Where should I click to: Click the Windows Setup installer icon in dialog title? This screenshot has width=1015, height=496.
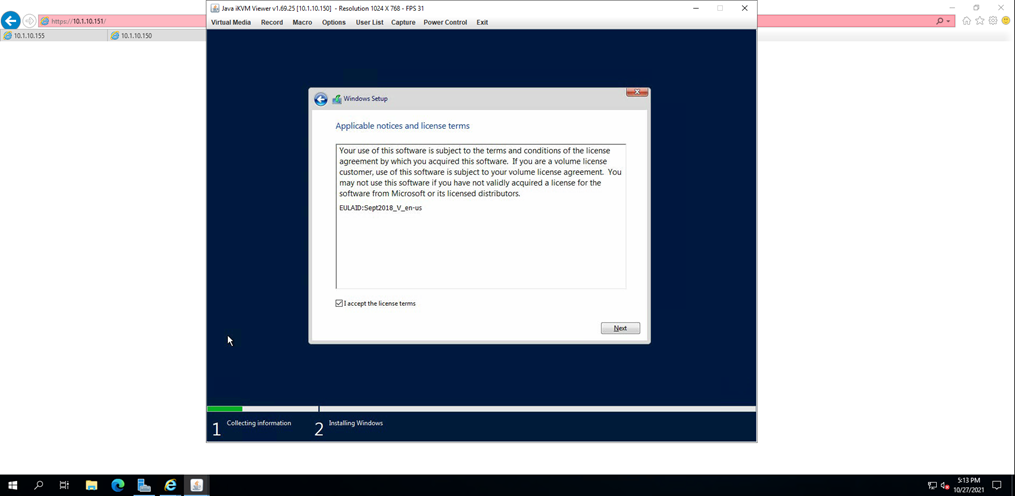337,99
